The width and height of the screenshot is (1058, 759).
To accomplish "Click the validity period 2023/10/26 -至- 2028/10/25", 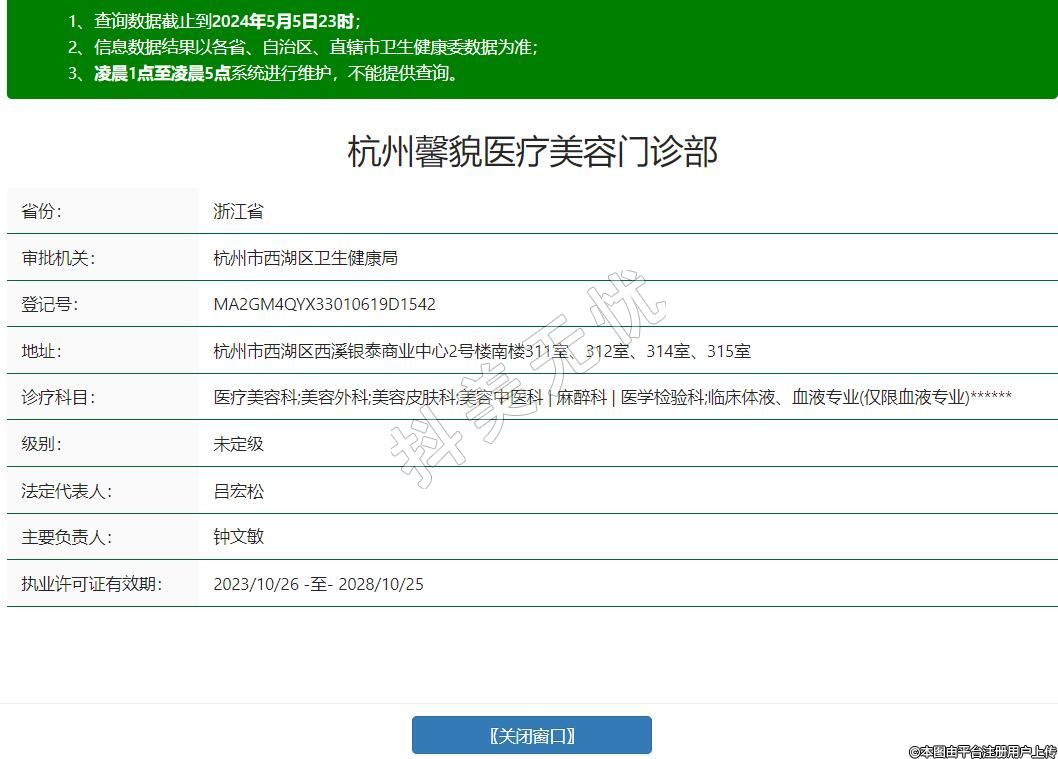I will (x=318, y=584).
